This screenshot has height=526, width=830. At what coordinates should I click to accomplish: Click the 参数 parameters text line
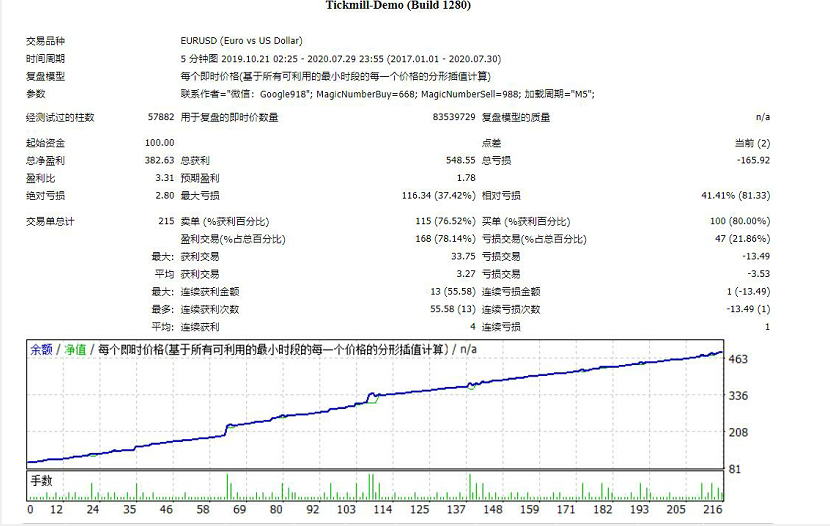coord(387,94)
